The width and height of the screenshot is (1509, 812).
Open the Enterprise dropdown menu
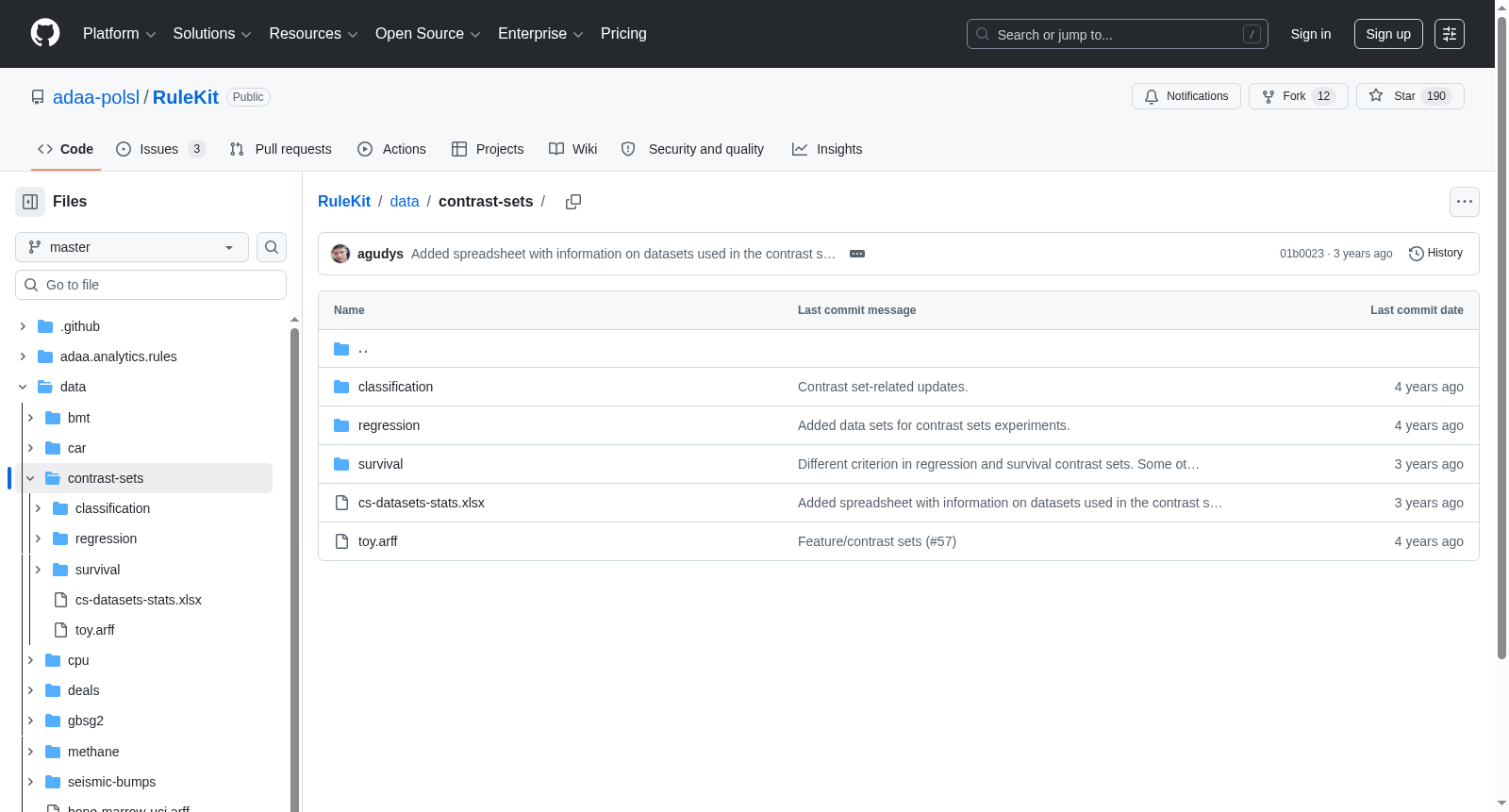[x=540, y=34]
